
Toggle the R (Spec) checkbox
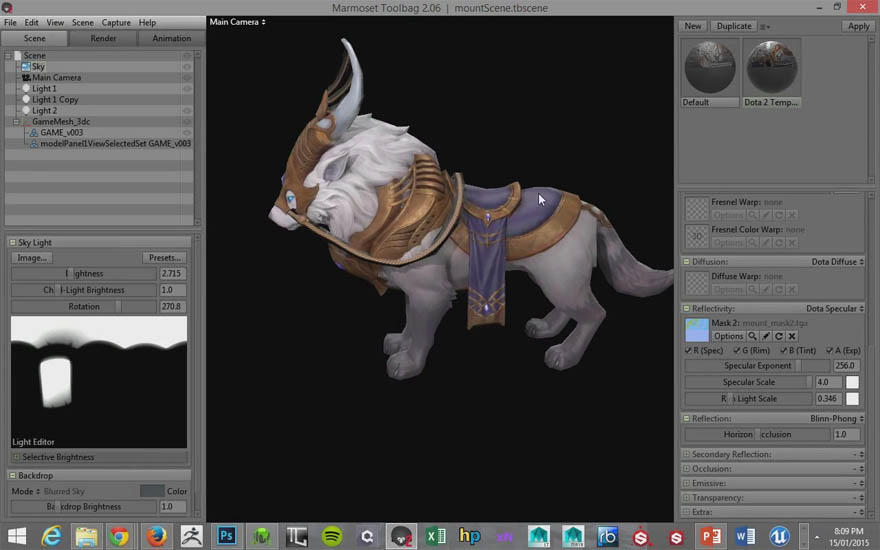[x=688, y=350]
